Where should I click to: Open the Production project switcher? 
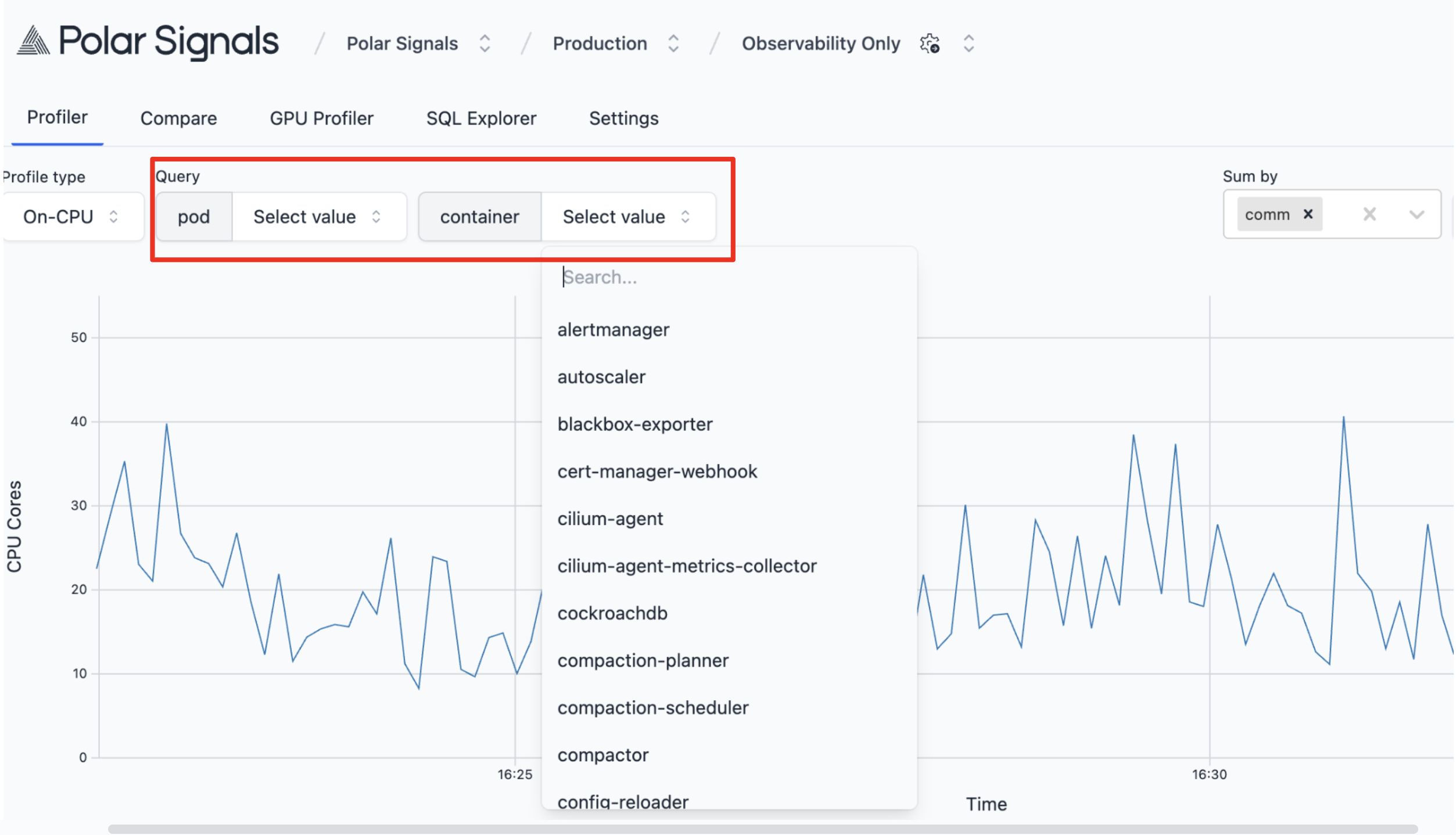point(673,44)
